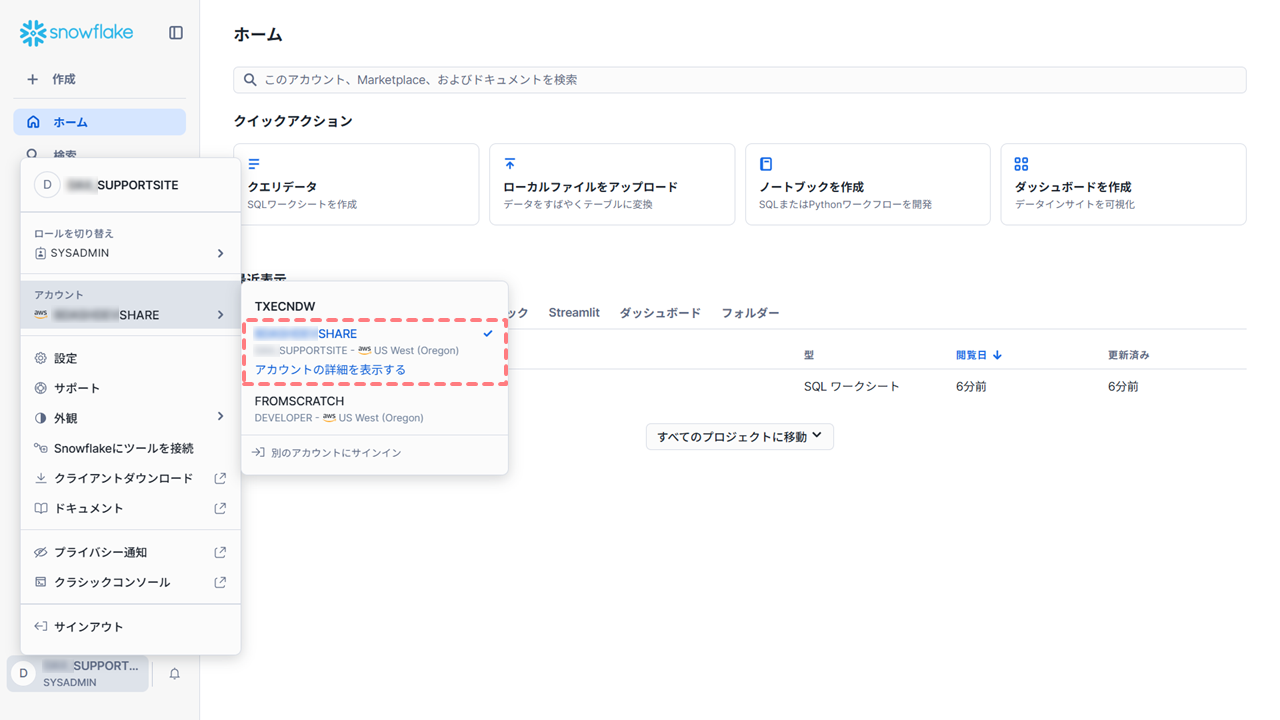Click the sign-out arrow icon

click(41, 627)
